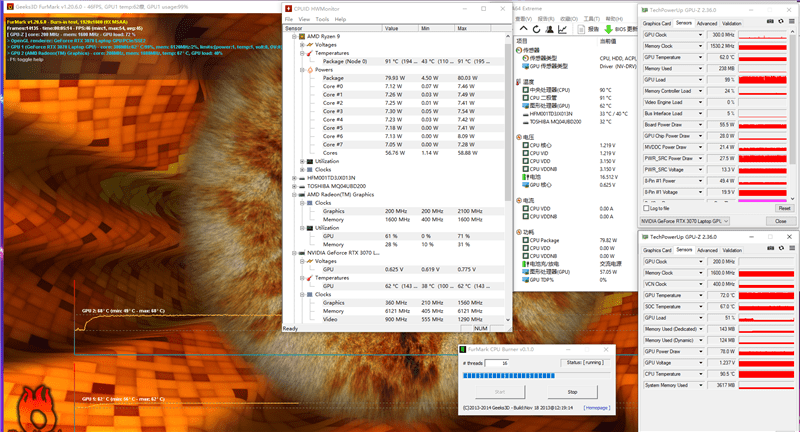800x432 pixels.
Task: Click Utilization icon under AMD Ryzen 9
Action: point(310,161)
